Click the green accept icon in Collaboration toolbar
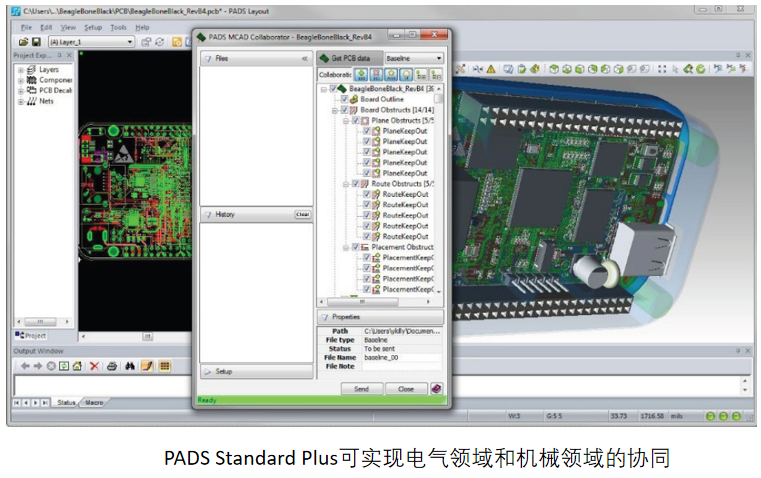Image resolution: width=761 pixels, height=478 pixels. 361,74
